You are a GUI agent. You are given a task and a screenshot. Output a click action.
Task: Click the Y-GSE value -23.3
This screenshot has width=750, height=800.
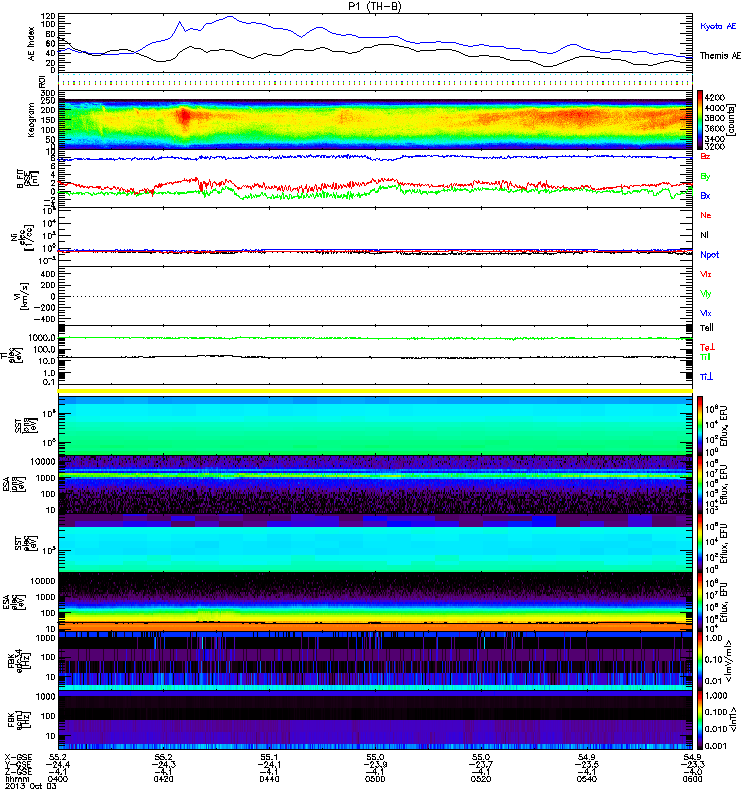692,765
